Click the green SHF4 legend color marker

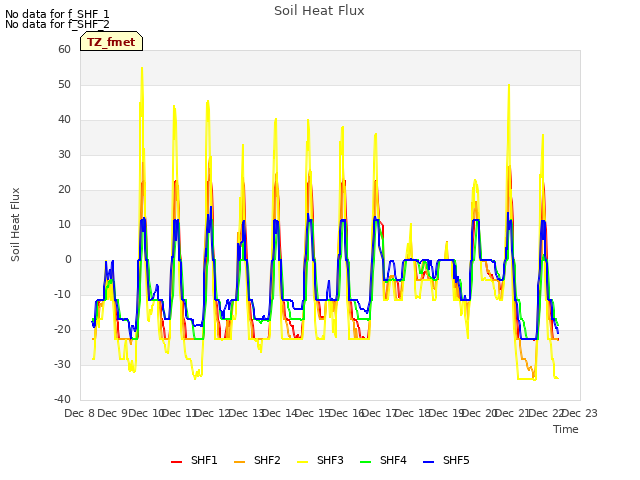pos(366,462)
